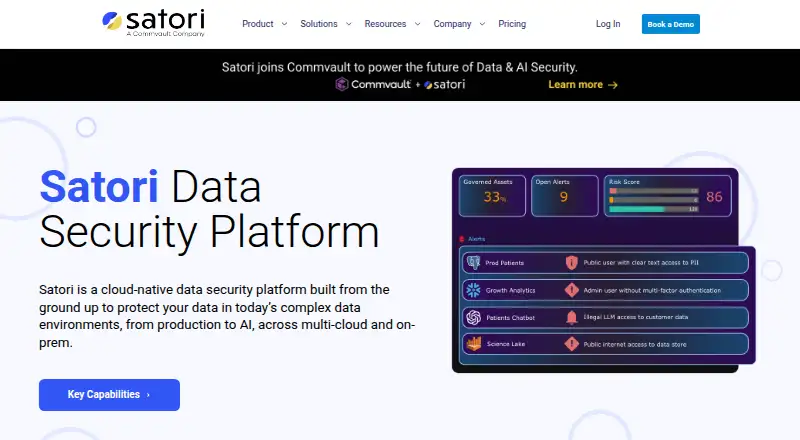Click the PostgreSQL icon for Prod Patients
Screen dimensions: 800x440
coord(473,262)
